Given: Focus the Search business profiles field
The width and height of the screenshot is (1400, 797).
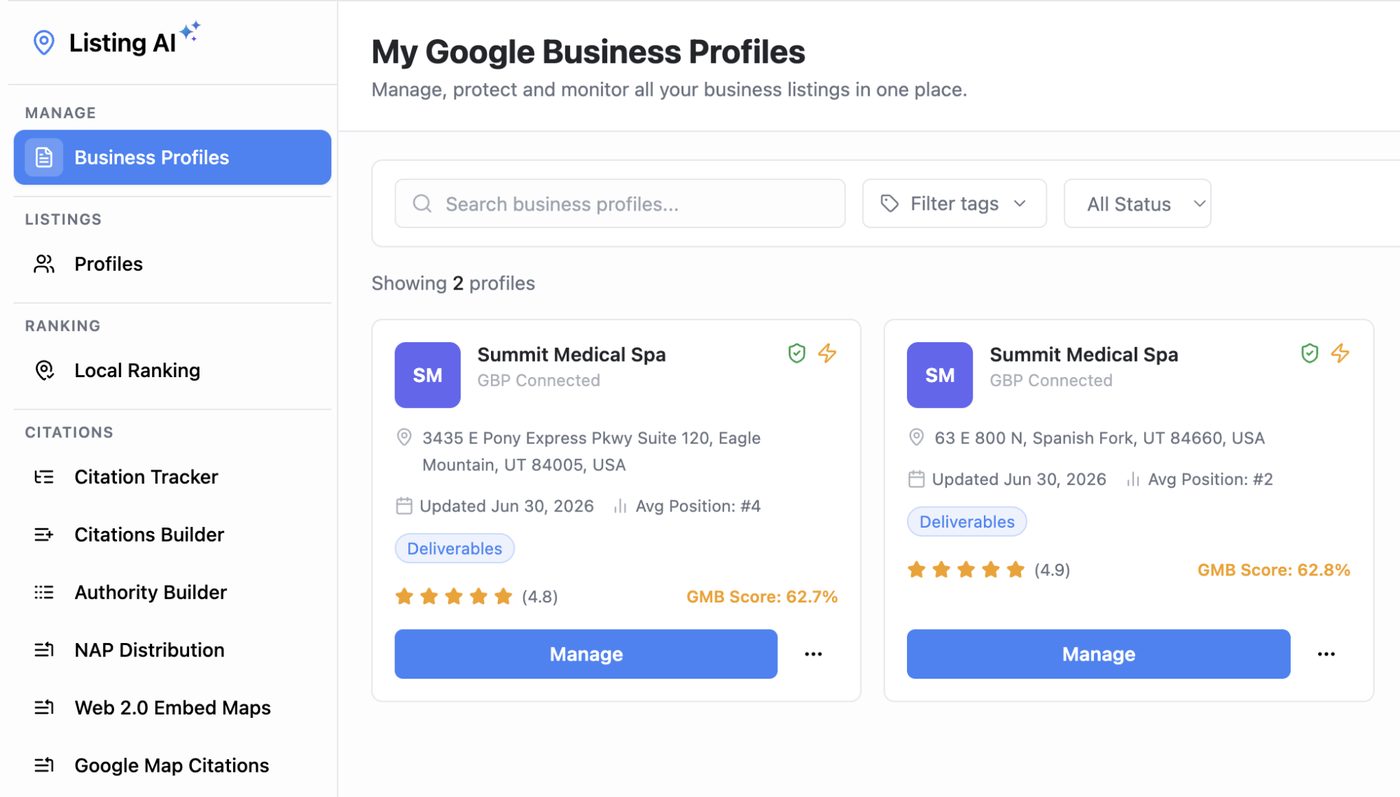Looking at the screenshot, I should (620, 203).
